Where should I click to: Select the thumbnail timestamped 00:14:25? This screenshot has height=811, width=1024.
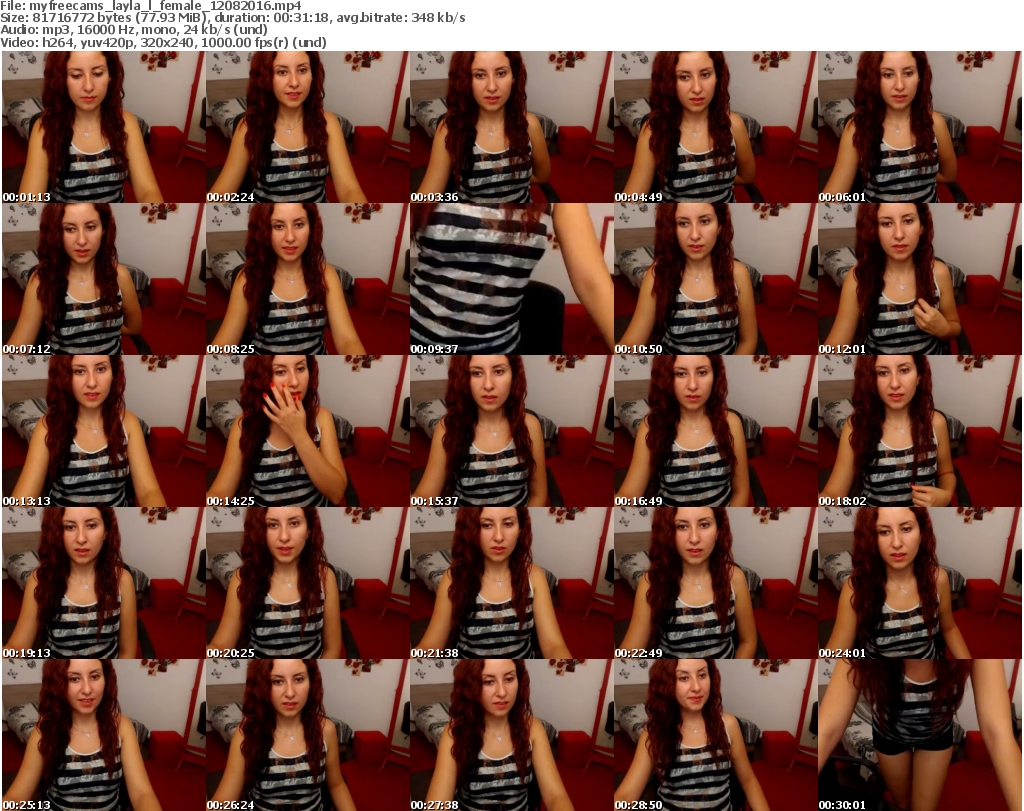308,432
